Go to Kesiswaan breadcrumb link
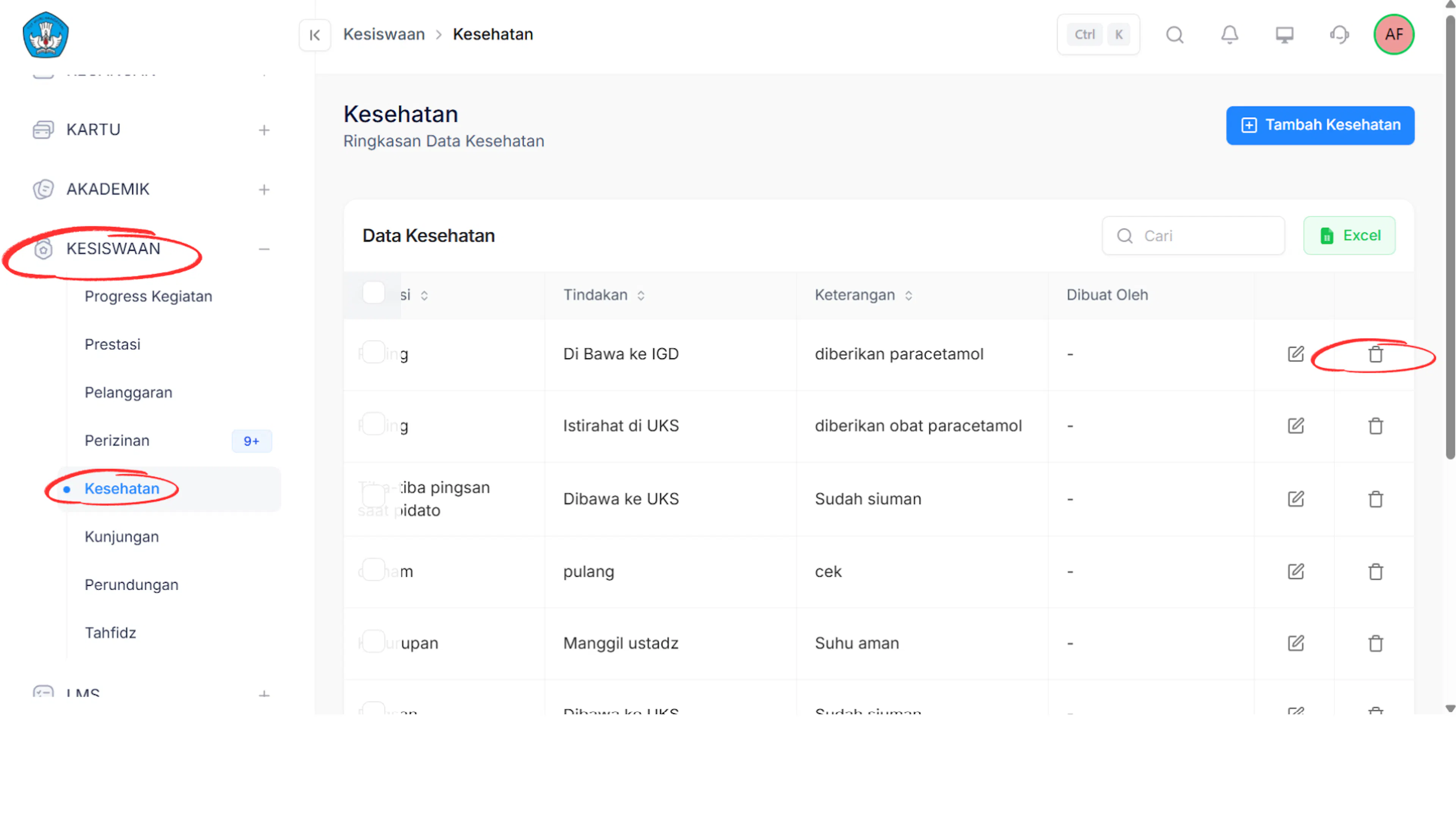The height and width of the screenshot is (819, 1456). [384, 35]
